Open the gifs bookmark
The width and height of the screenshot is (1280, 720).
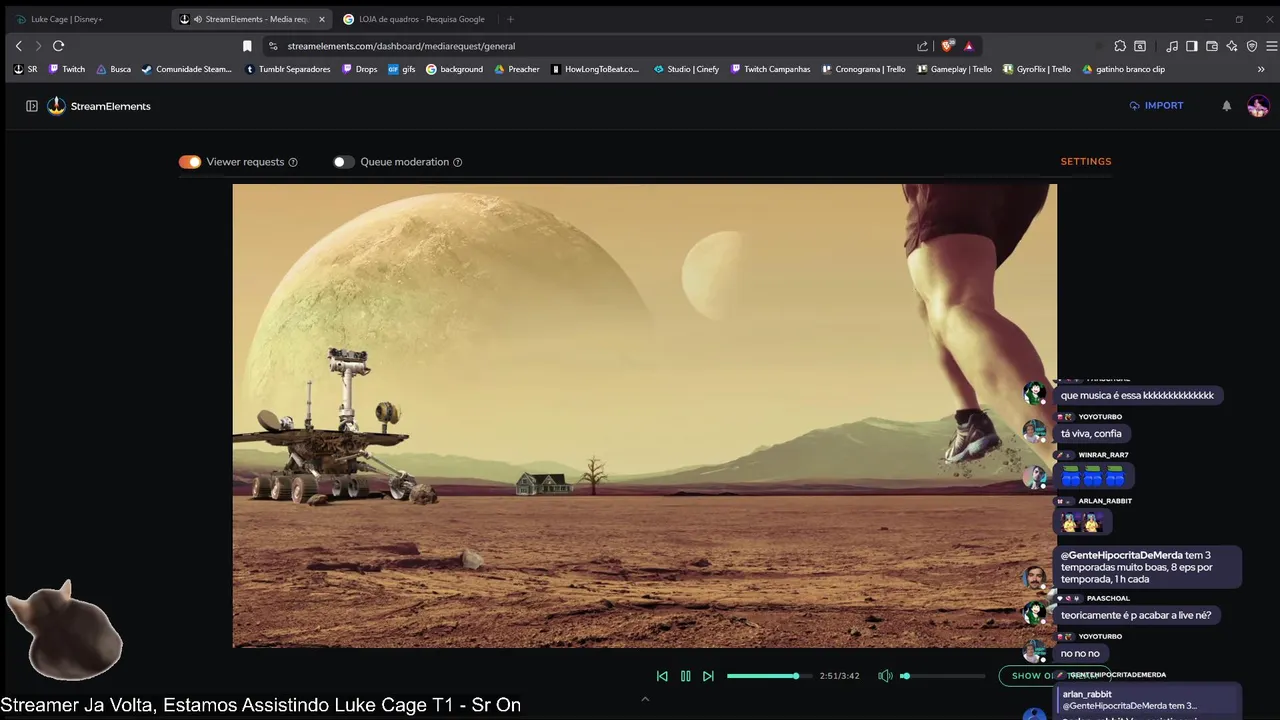click(x=401, y=69)
